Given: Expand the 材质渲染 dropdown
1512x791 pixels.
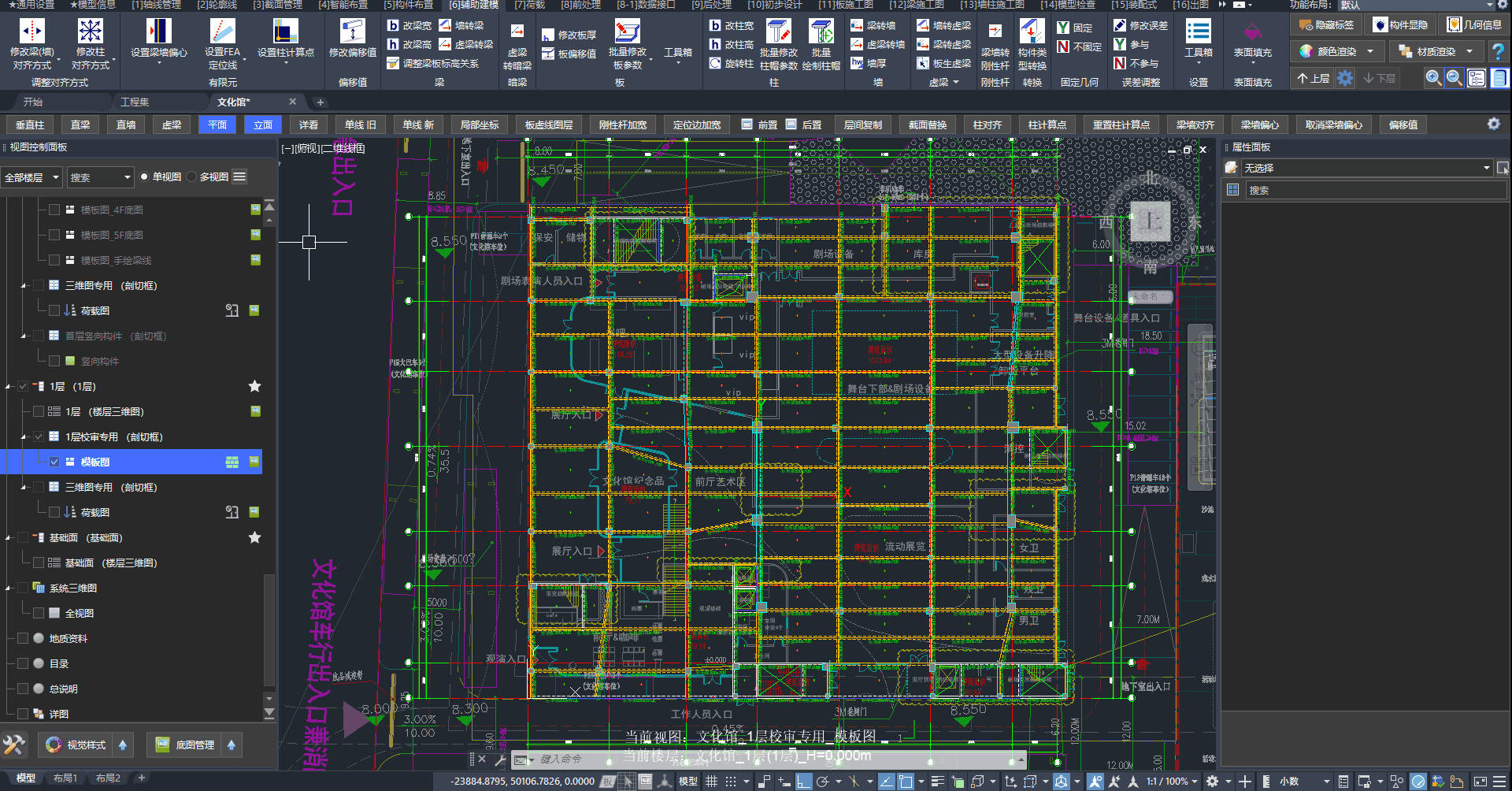Looking at the screenshot, I should click(x=1469, y=52).
